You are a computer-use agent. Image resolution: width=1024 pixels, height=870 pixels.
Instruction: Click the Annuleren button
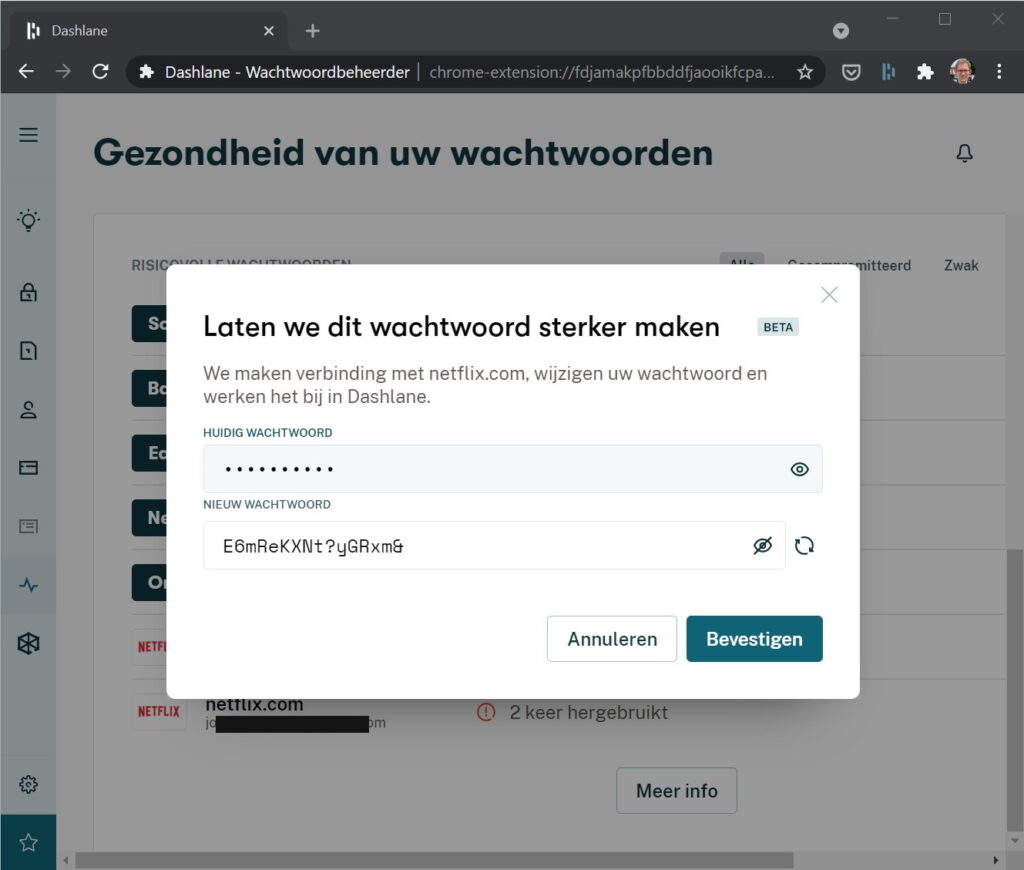612,639
